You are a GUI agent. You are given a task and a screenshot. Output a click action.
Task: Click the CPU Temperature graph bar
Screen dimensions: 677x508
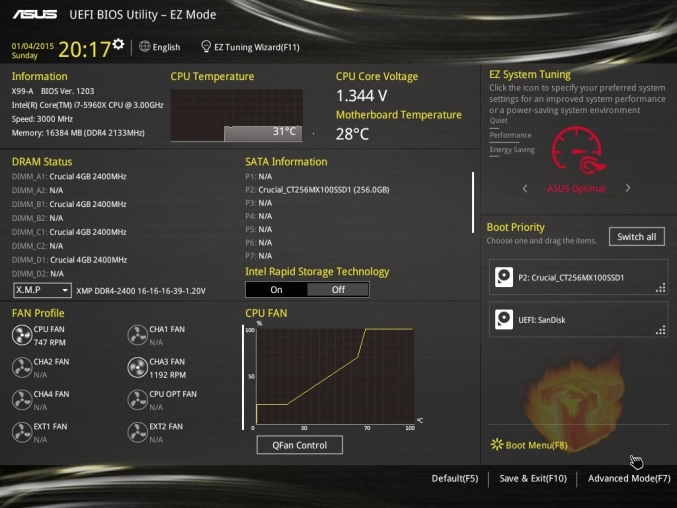point(263,133)
